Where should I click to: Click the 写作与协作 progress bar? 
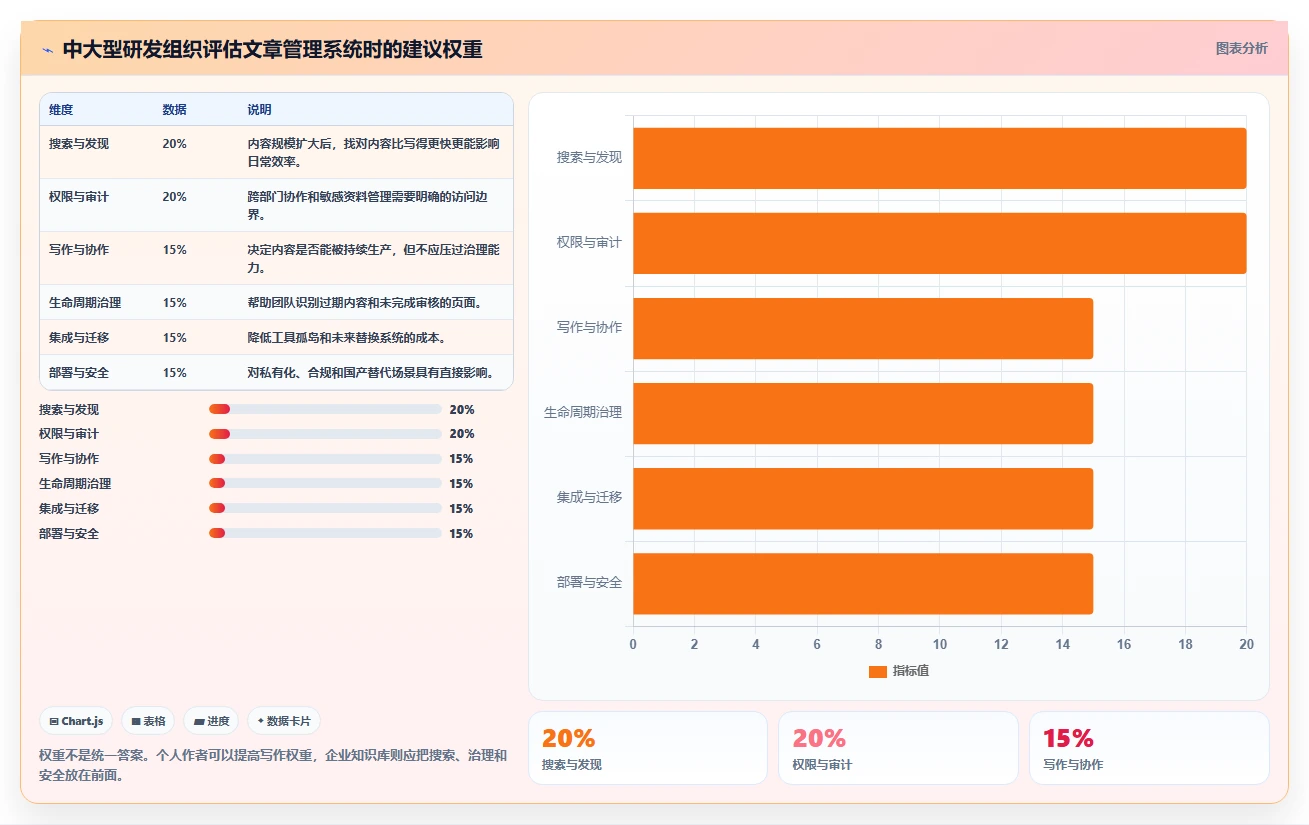[325, 459]
